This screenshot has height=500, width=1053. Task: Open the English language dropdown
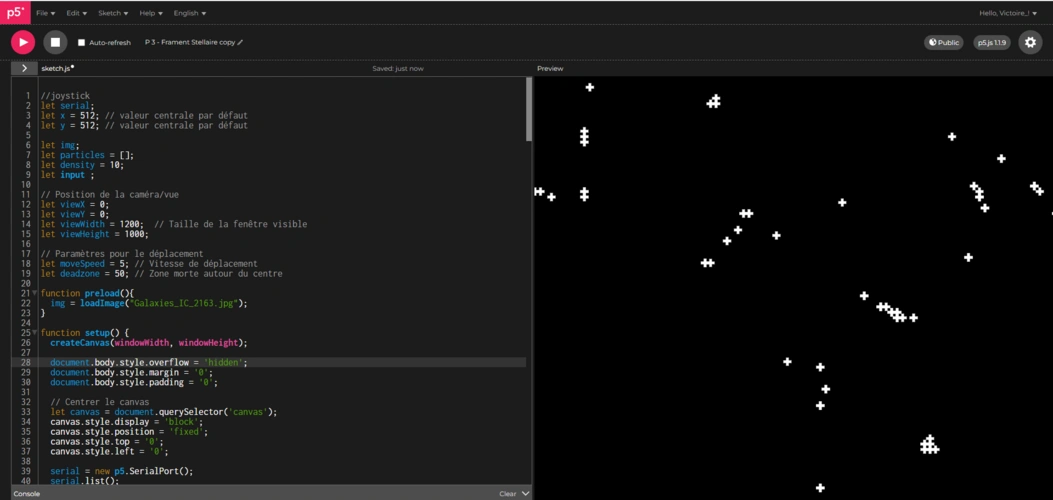point(189,13)
